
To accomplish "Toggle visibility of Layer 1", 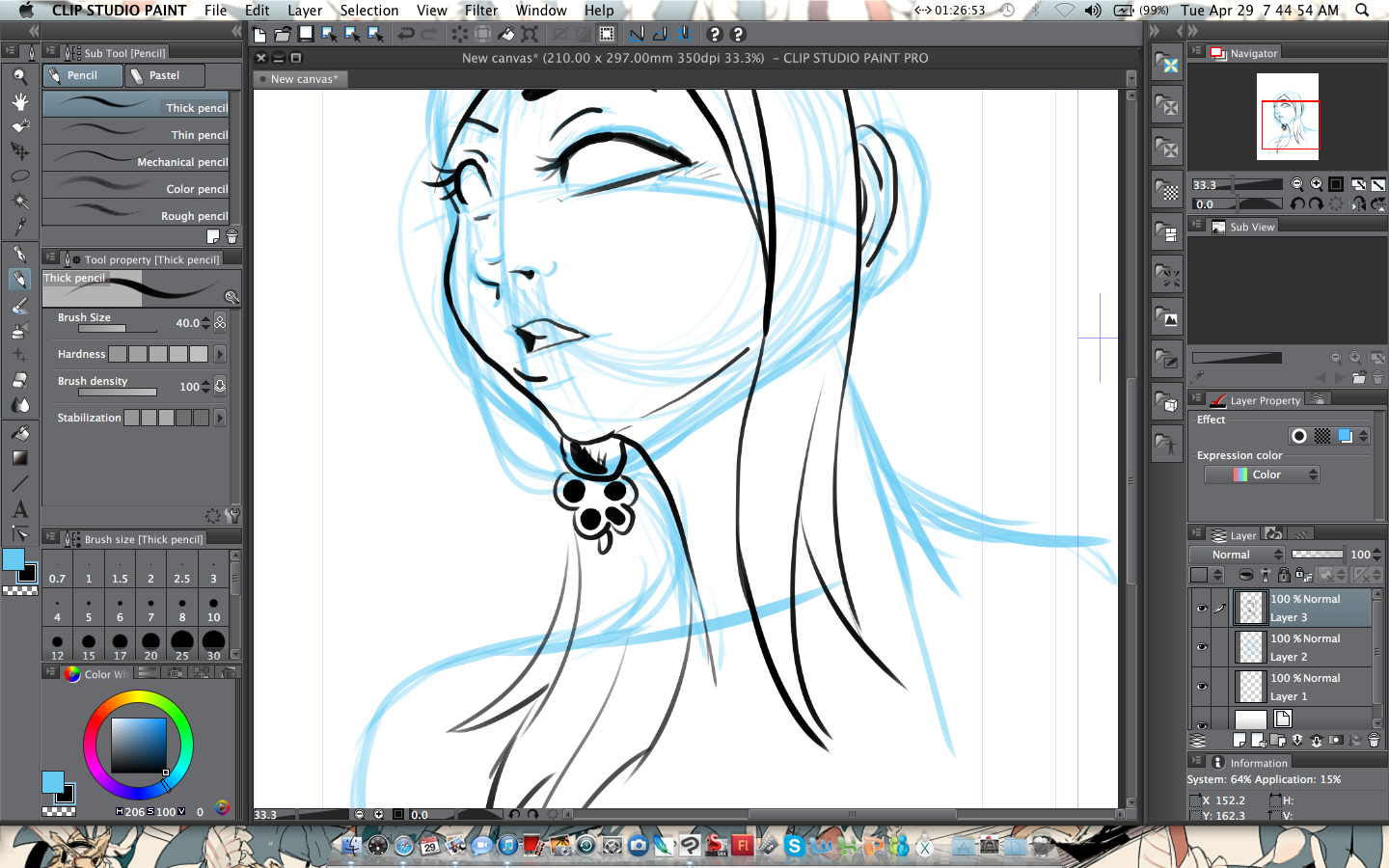I will [1202, 687].
